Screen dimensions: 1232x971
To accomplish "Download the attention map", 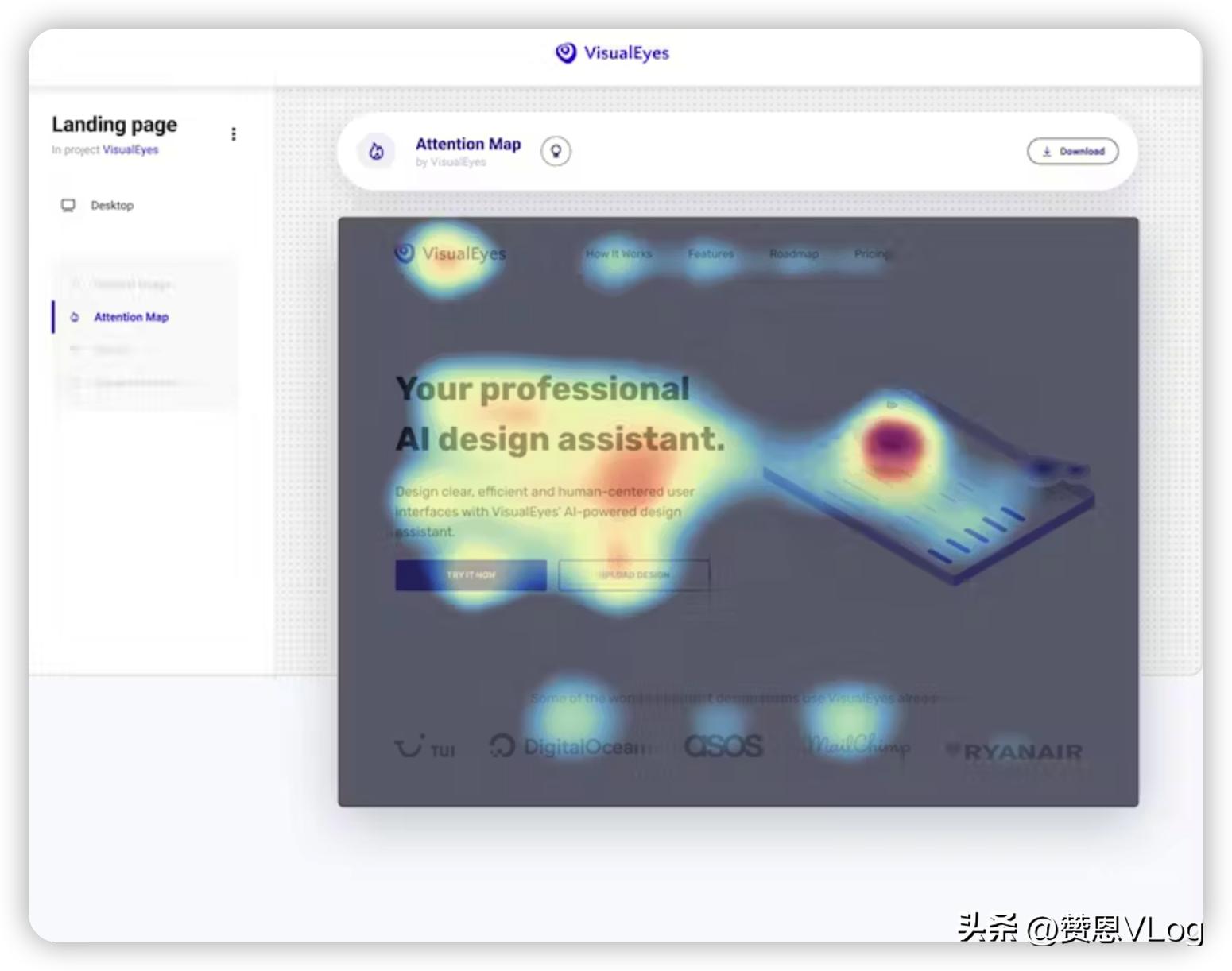I will coord(1072,151).
